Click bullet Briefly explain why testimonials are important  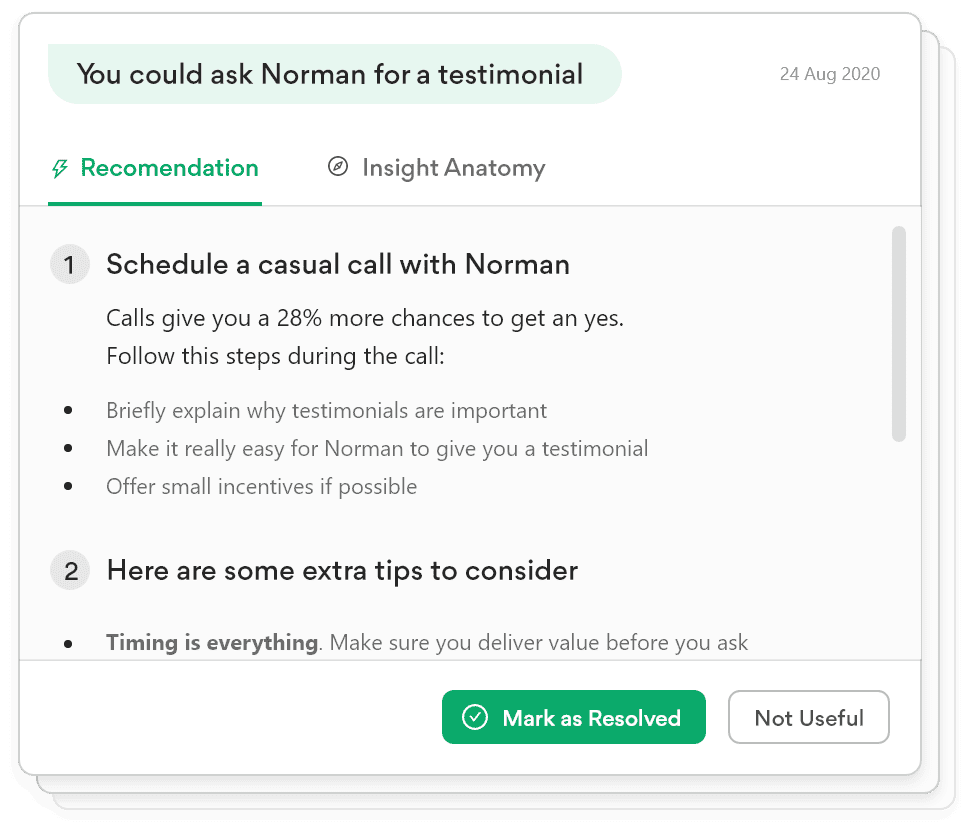pos(326,410)
